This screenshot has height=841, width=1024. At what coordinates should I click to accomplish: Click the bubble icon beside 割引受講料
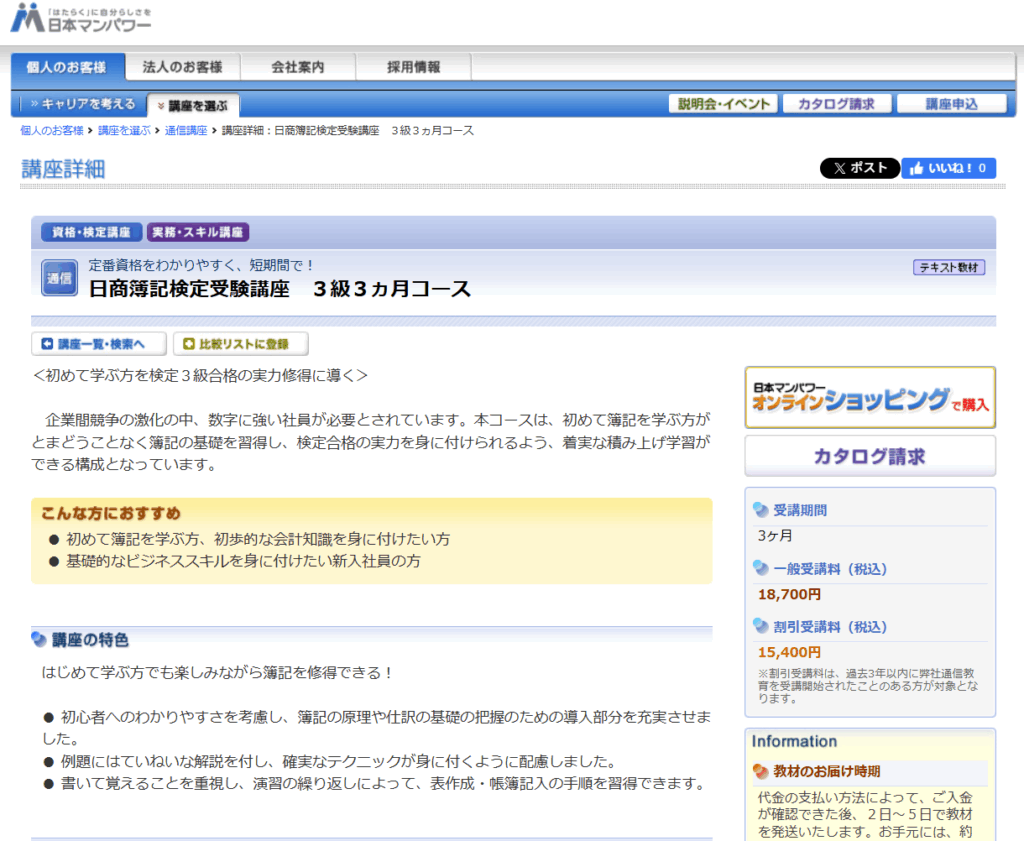tap(760, 626)
